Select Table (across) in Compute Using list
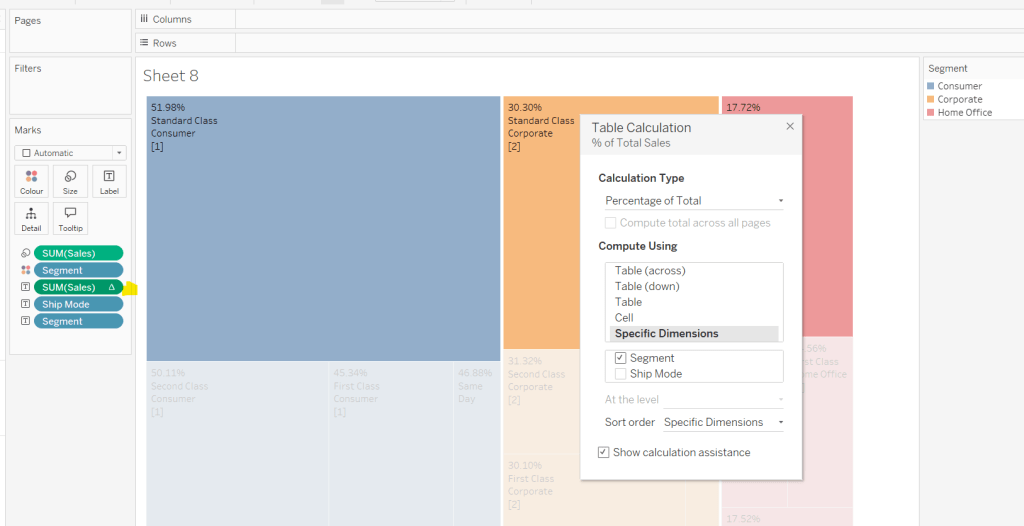The height and width of the screenshot is (526, 1024). point(650,271)
